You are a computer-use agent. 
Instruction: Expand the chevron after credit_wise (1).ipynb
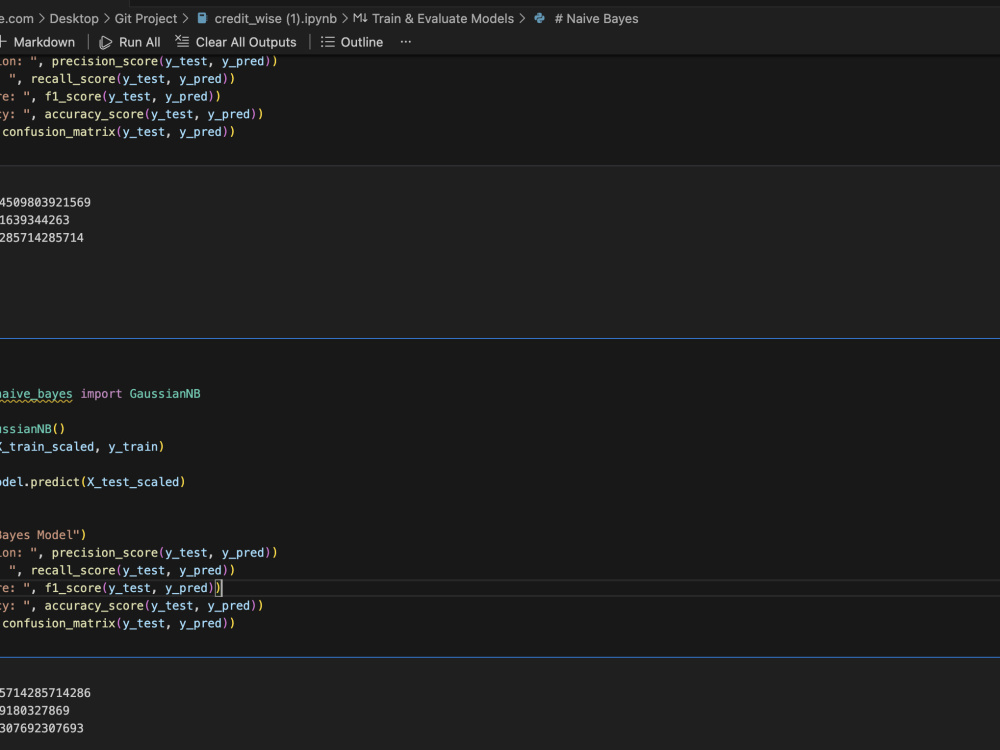point(344,18)
